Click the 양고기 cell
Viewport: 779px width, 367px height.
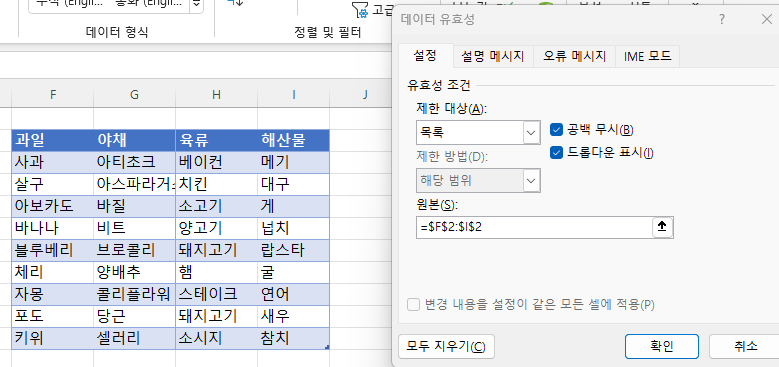click(x=217, y=228)
